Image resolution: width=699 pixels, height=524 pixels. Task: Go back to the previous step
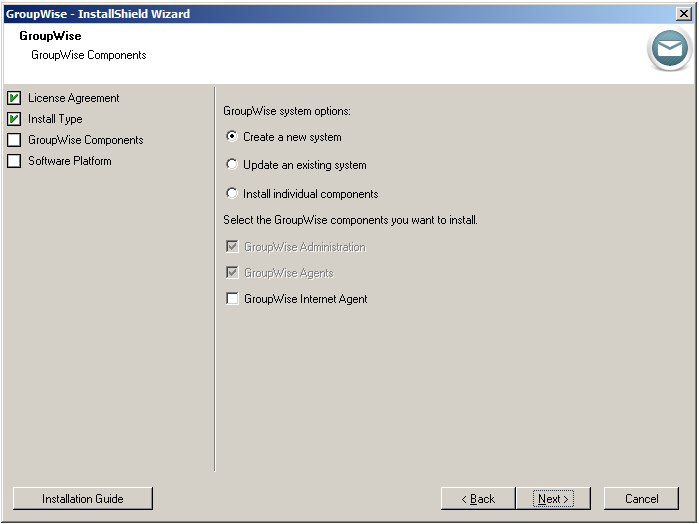478,499
